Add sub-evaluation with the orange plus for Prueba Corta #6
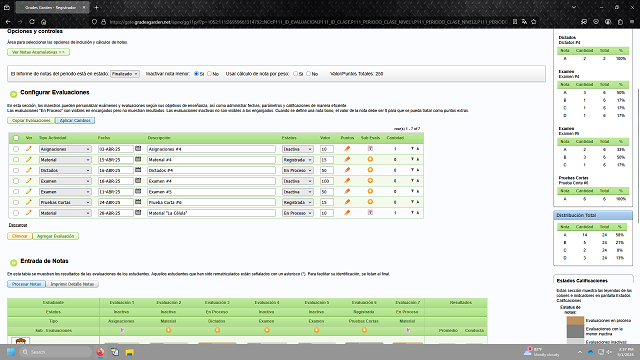This screenshot has height=360, width=640. point(370,202)
